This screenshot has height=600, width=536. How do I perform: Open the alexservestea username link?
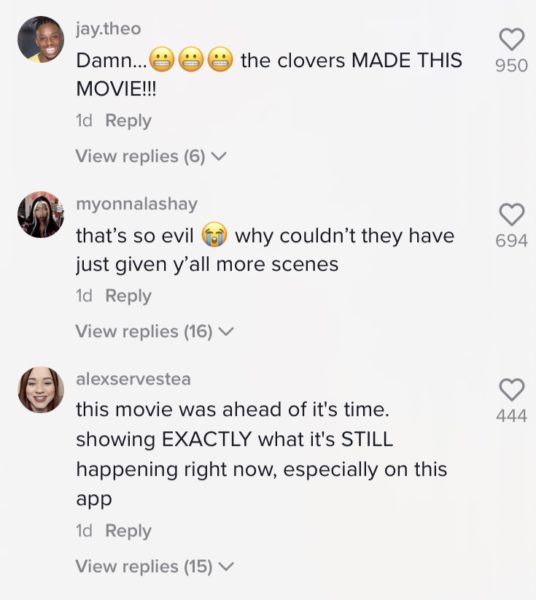tap(133, 379)
